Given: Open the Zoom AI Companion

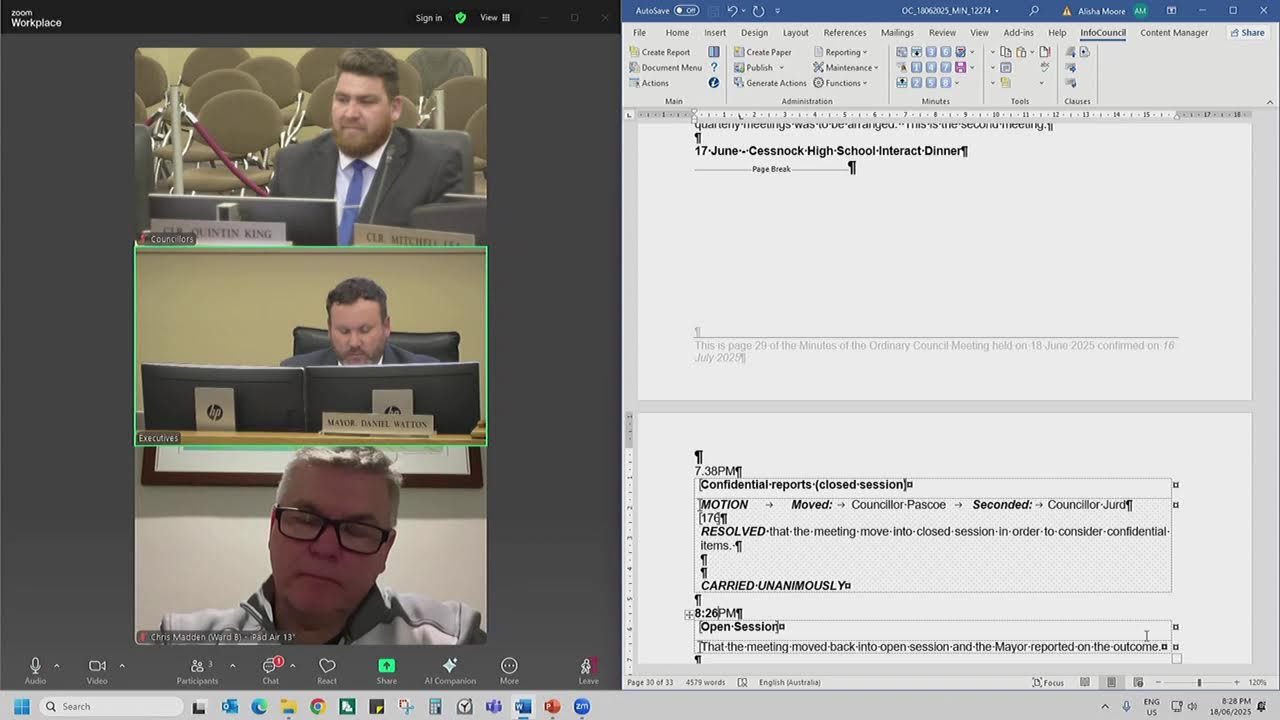Looking at the screenshot, I should (x=450, y=670).
